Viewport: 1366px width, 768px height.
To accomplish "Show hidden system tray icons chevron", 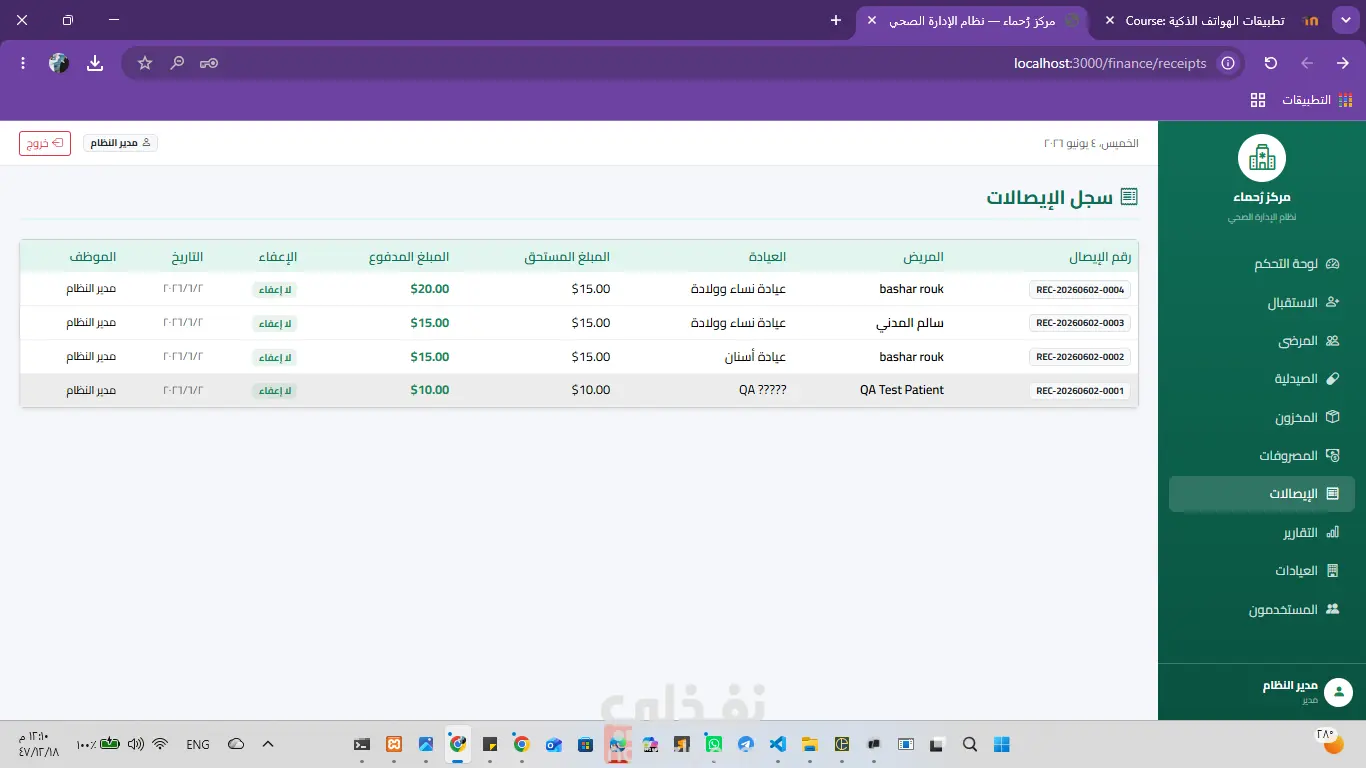I will coord(268,744).
